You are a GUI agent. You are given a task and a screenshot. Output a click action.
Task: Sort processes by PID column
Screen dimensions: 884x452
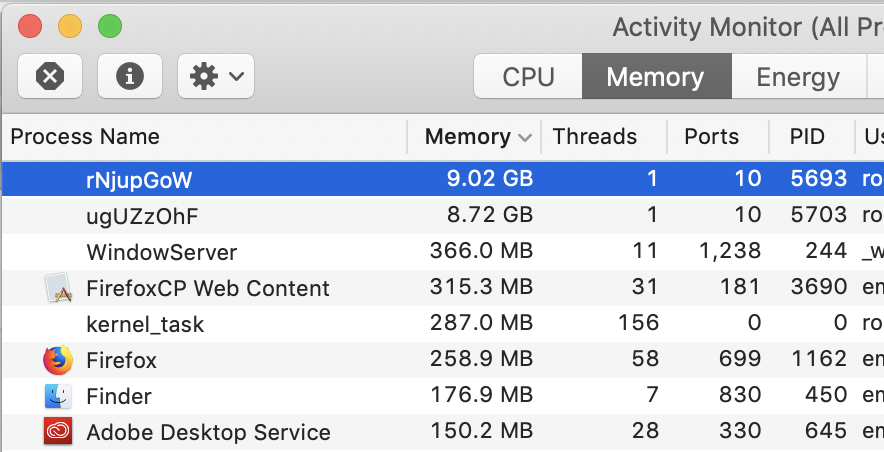807,137
